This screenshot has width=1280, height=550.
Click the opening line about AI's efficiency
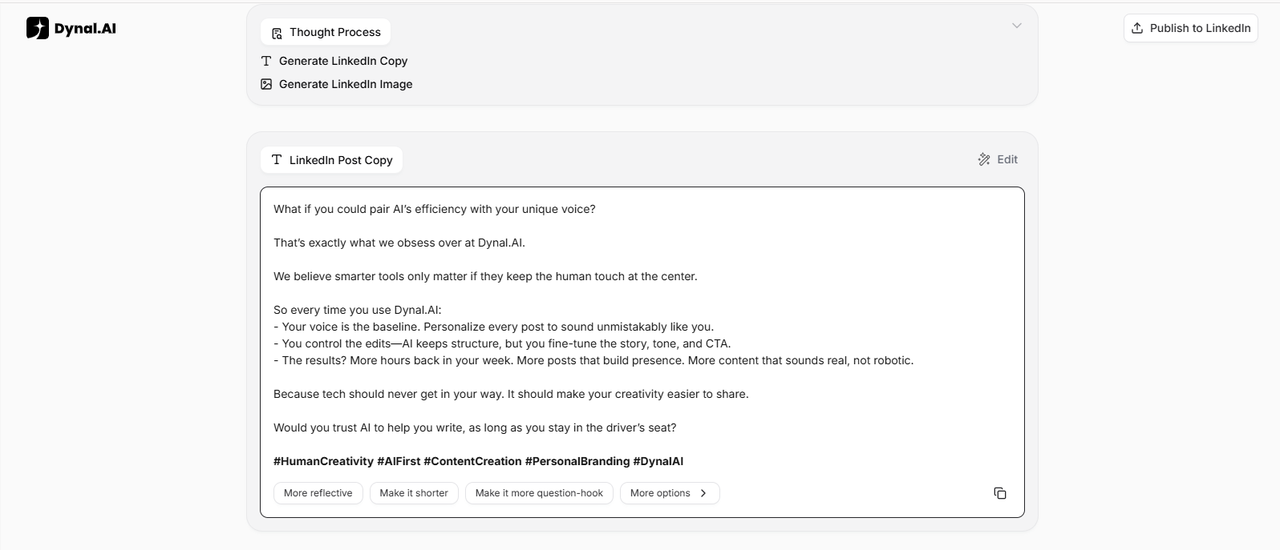click(435, 209)
